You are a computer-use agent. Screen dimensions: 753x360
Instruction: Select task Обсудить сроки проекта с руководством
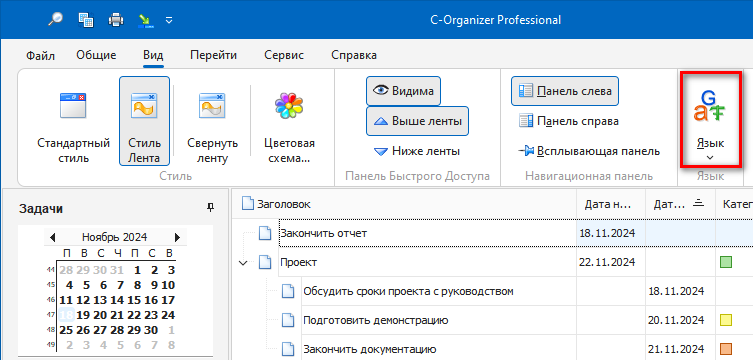pyautogui.click(x=408, y=291)
